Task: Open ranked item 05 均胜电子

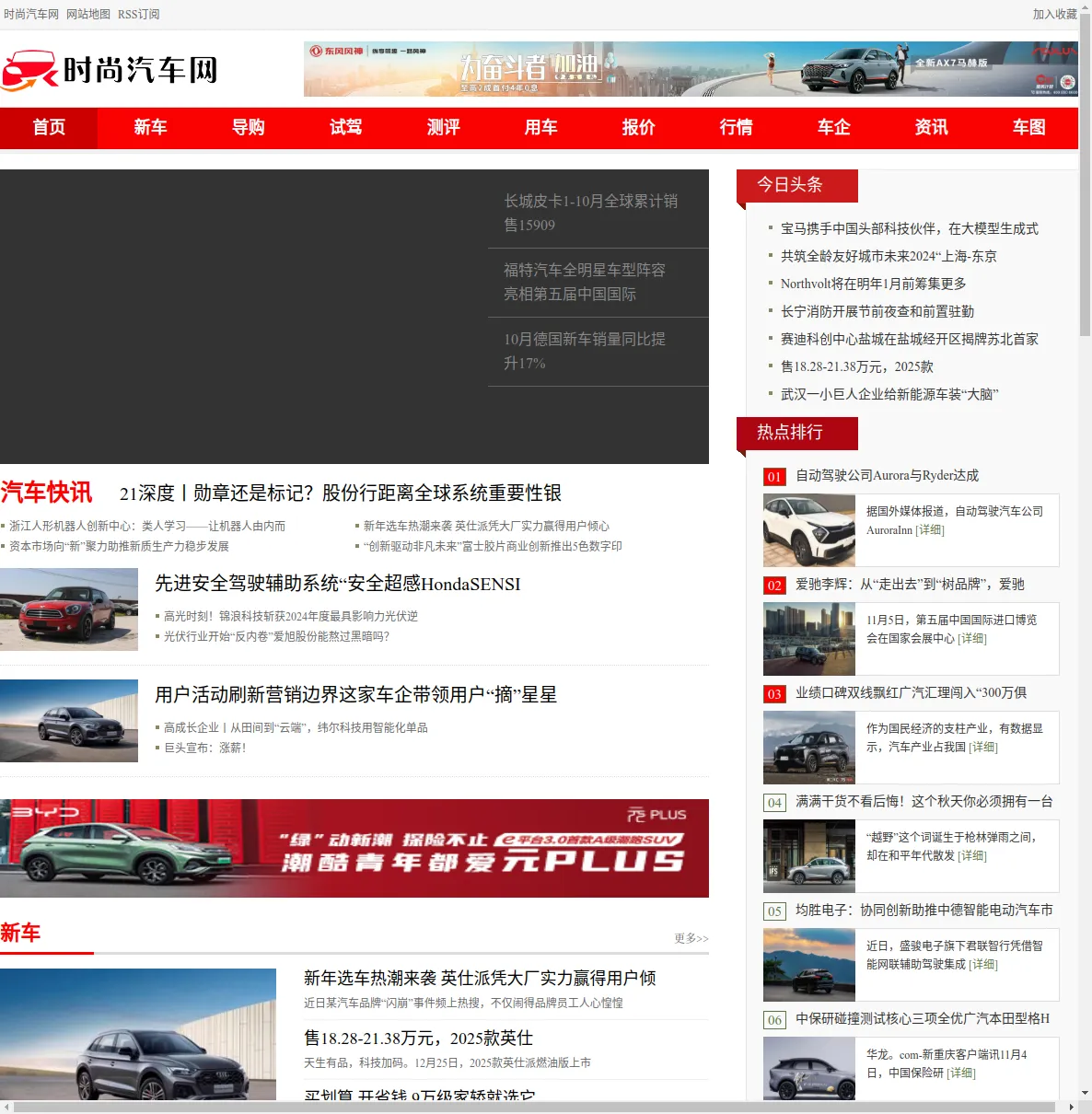Action: (924, 911)
